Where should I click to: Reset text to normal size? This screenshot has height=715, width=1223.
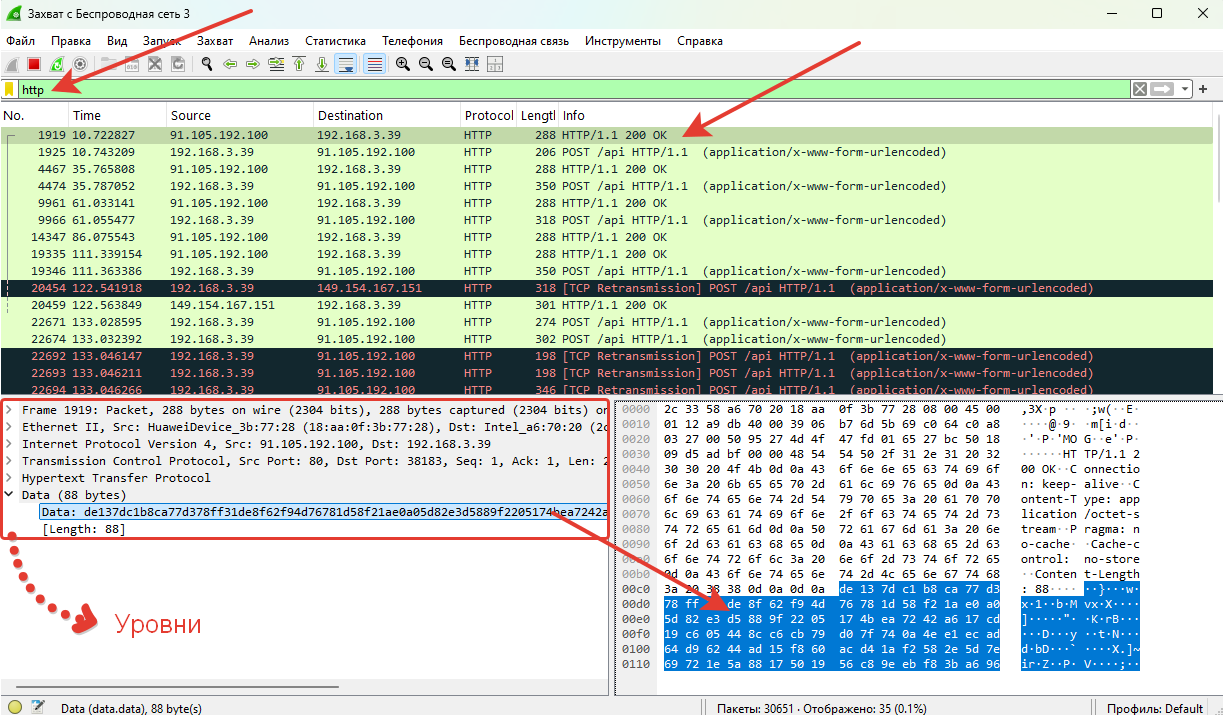tap(449, 64)
